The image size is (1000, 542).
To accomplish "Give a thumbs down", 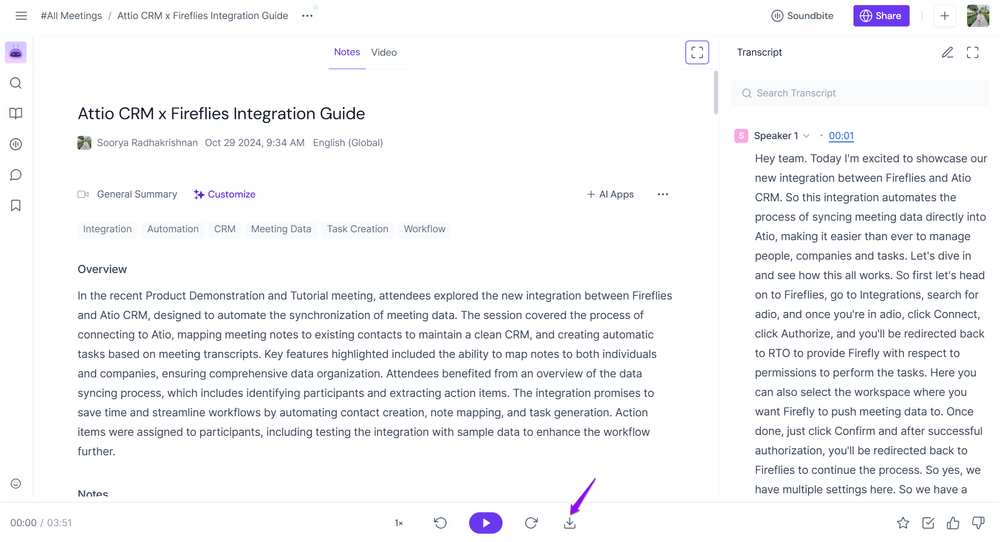I will pos(978,523).
